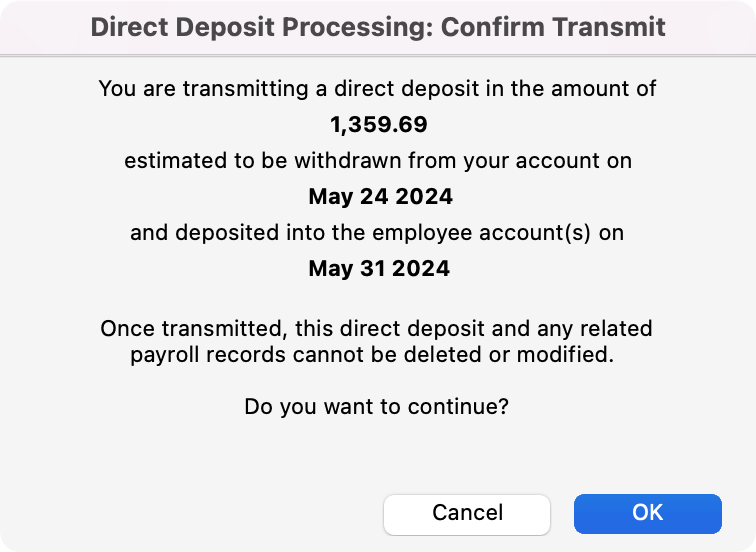Image resolution: width=756 pixels, height=552 pixels.
Task: Click the deposit amount 1,359.69
Action: tap(378, 125)
